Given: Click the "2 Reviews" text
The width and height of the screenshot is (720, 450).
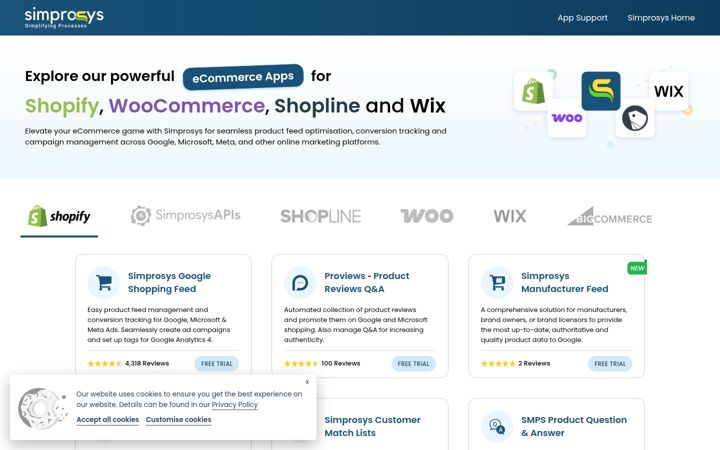Looking at the screenshot, I should click(534, 363).
